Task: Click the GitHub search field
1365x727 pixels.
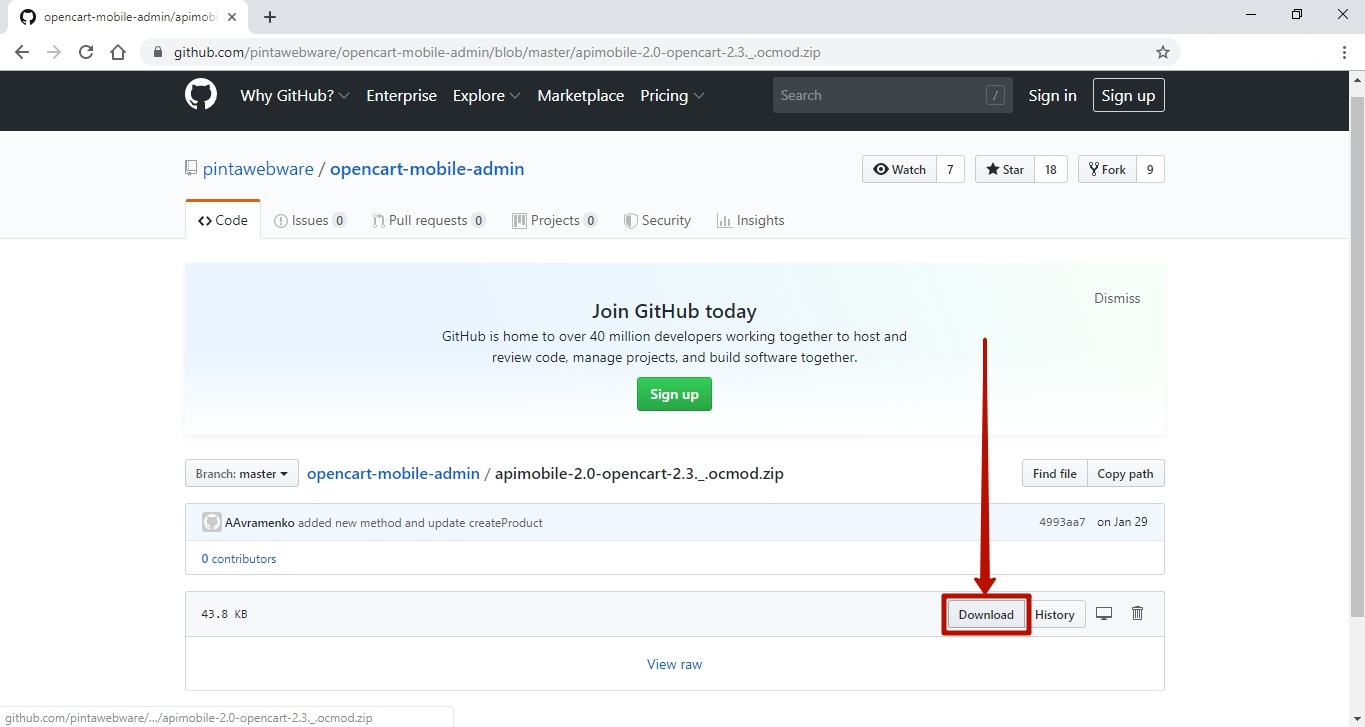Action: coord(880,96)
